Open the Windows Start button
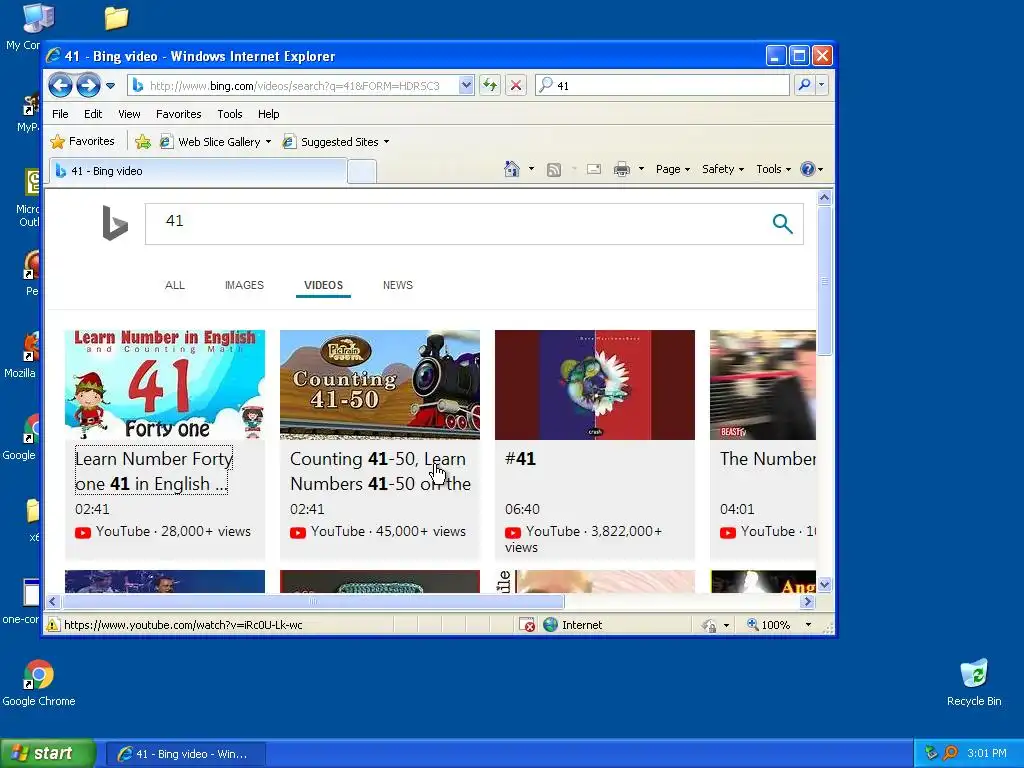The width and height of the screenshot is (1024, 768). pos(48,754)
